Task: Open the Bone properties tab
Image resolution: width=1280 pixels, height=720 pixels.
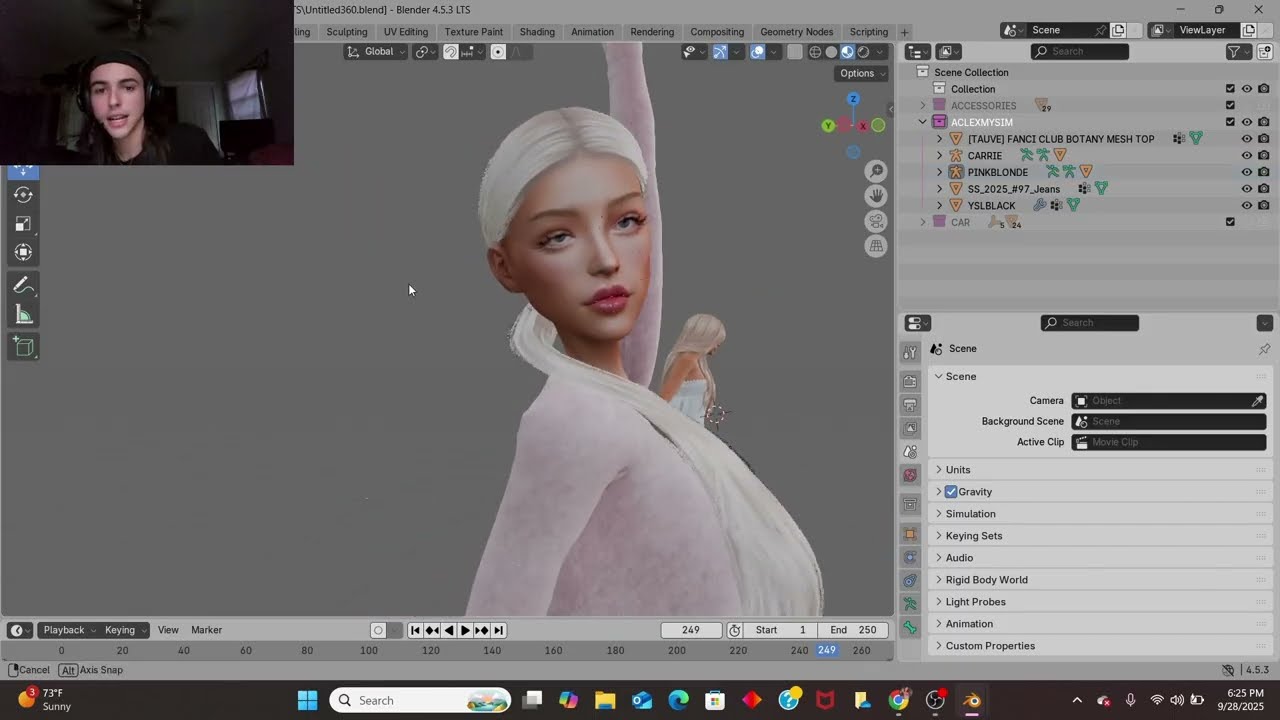Action: coord(910,627)
